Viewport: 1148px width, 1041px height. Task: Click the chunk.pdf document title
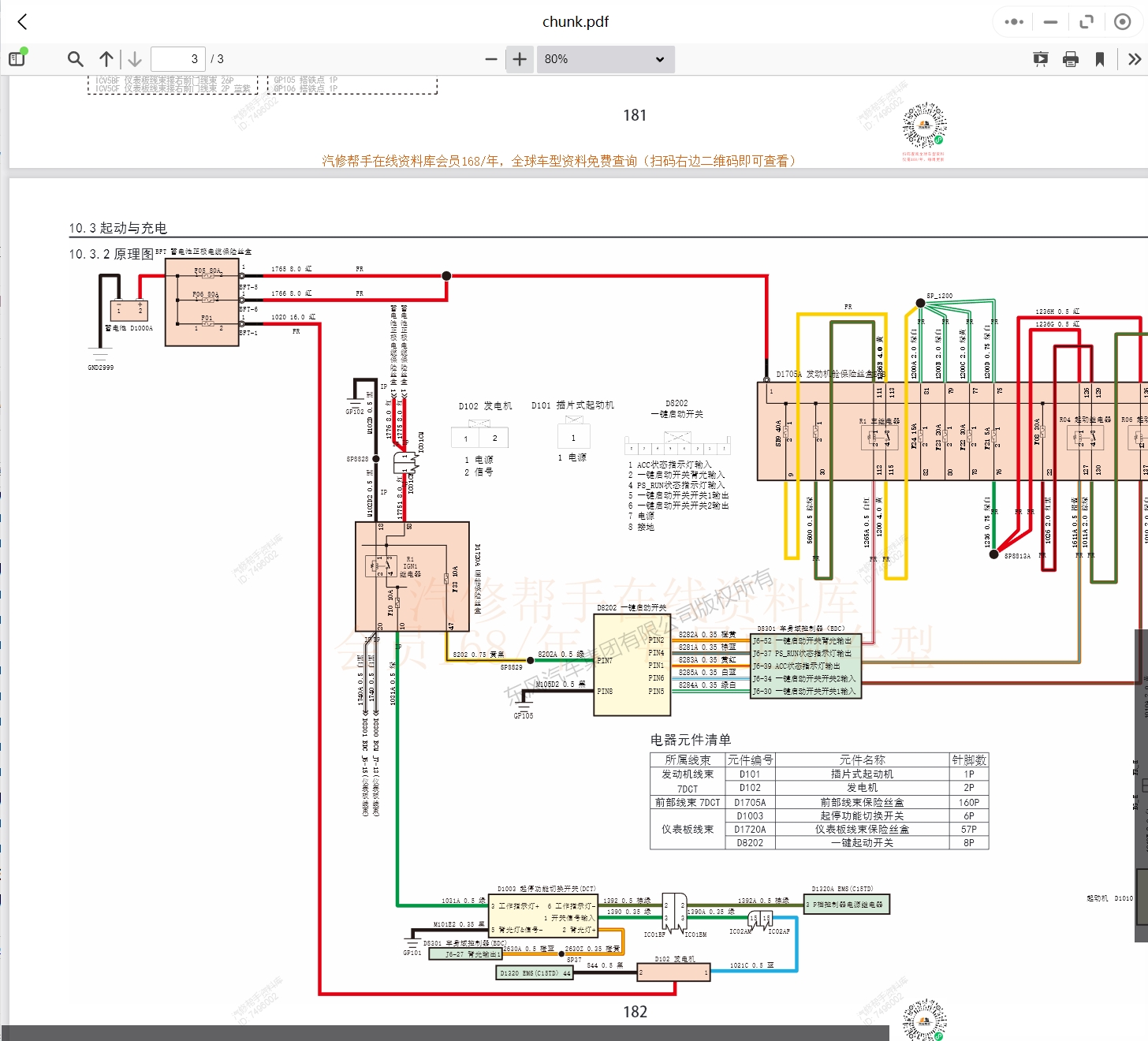[575, 22]
